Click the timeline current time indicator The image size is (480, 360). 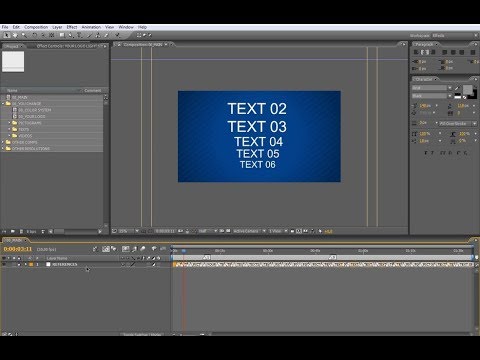point(184,251)
